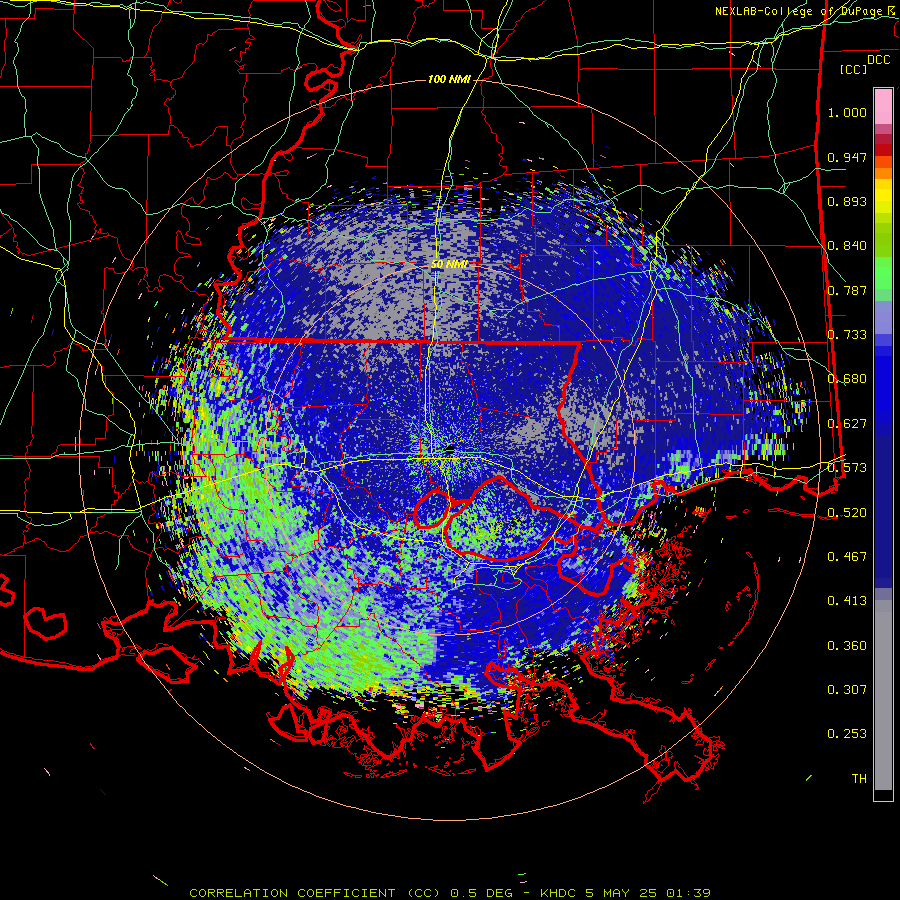This screenshot has width=900, height=900.
Task: Click the [CC] legend heading
Action: pos(854,69)
